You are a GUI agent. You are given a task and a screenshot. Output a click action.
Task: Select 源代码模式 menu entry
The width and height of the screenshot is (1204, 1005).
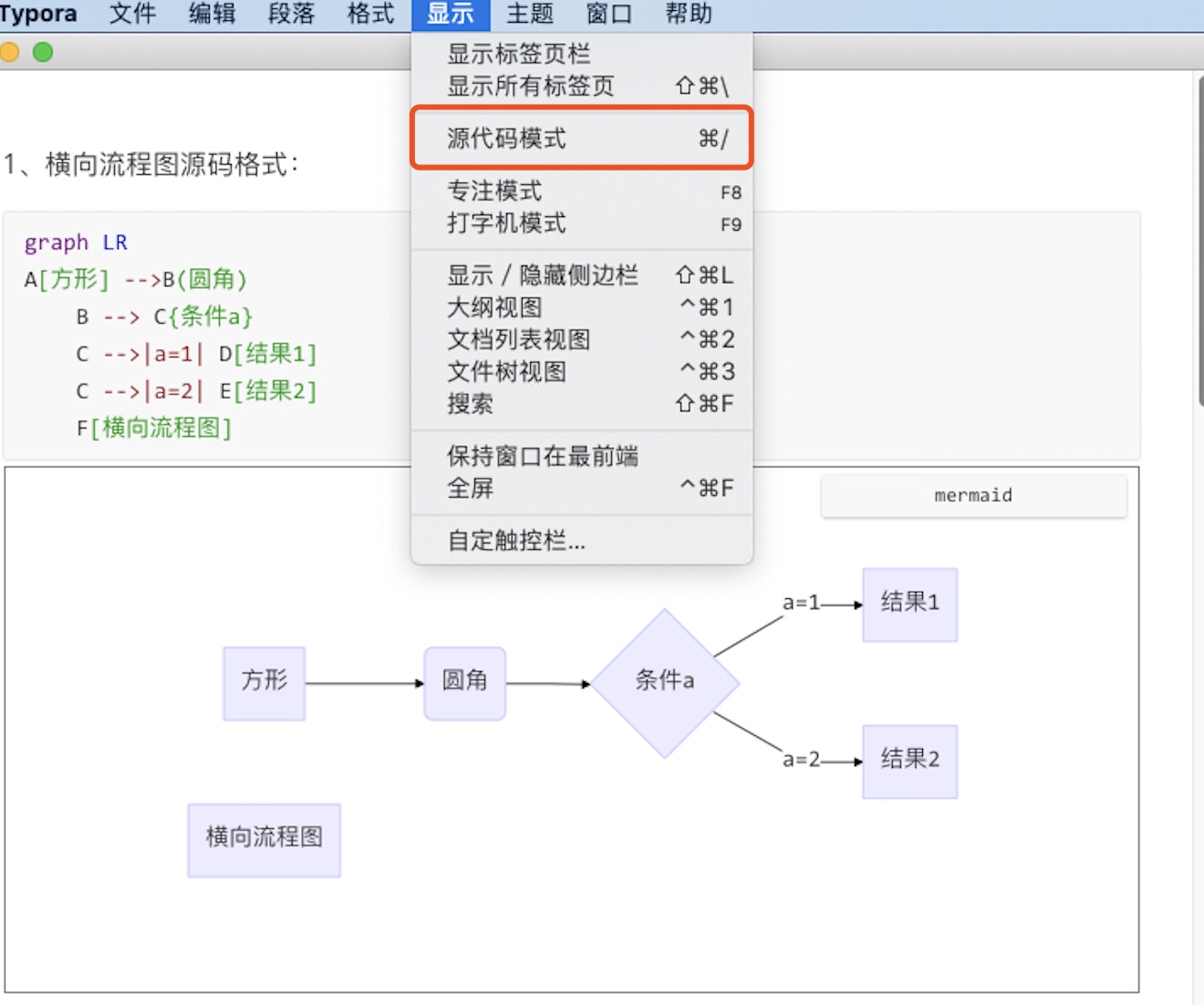582,139
